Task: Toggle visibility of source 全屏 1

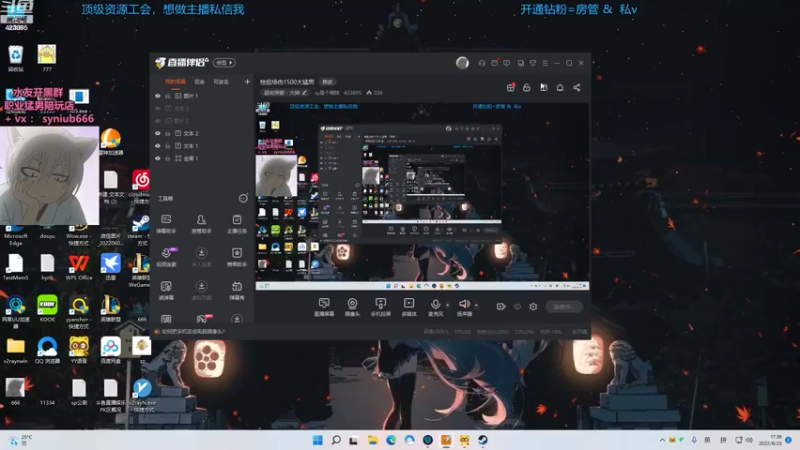Action: pos(158,159)
